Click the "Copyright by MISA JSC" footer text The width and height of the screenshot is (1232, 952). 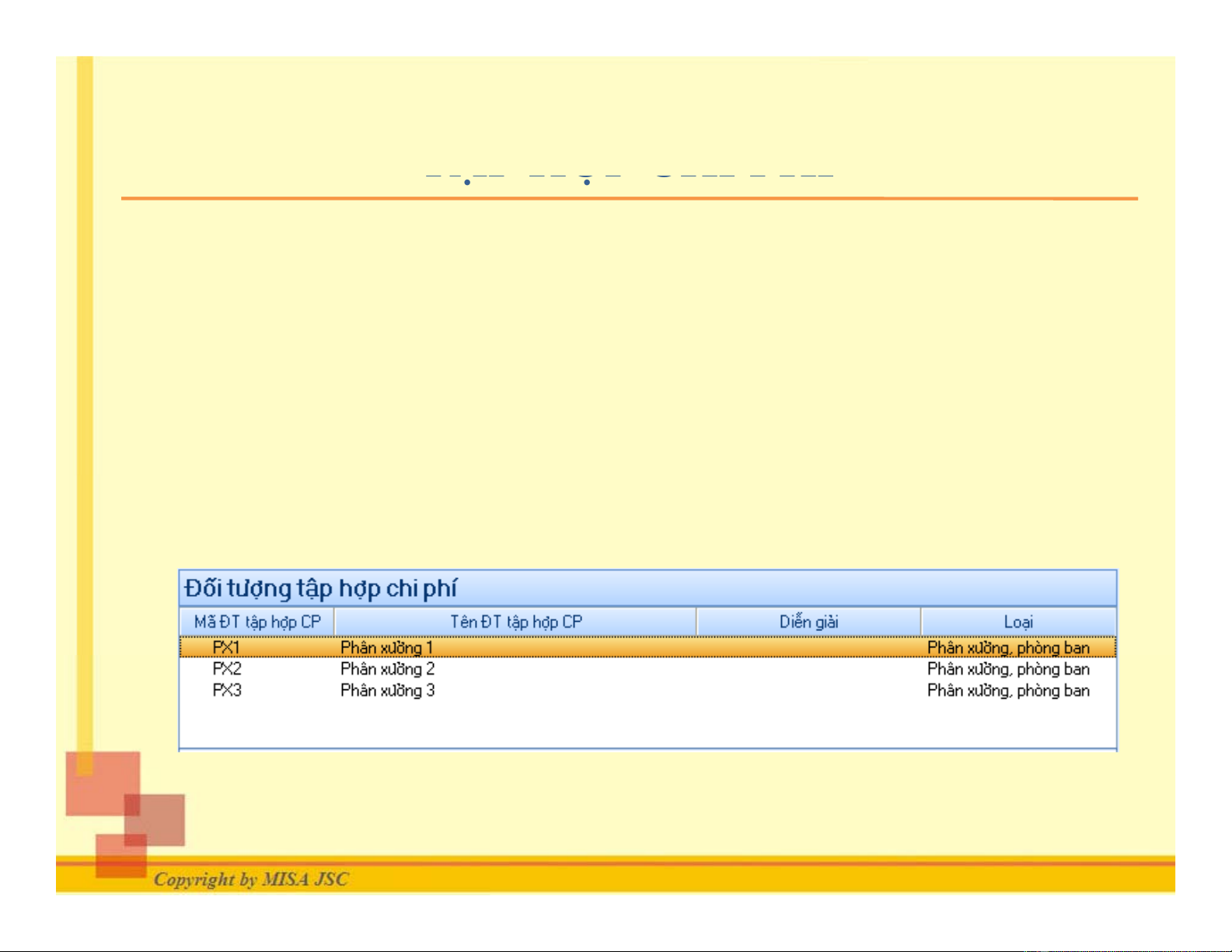point(251,879)
